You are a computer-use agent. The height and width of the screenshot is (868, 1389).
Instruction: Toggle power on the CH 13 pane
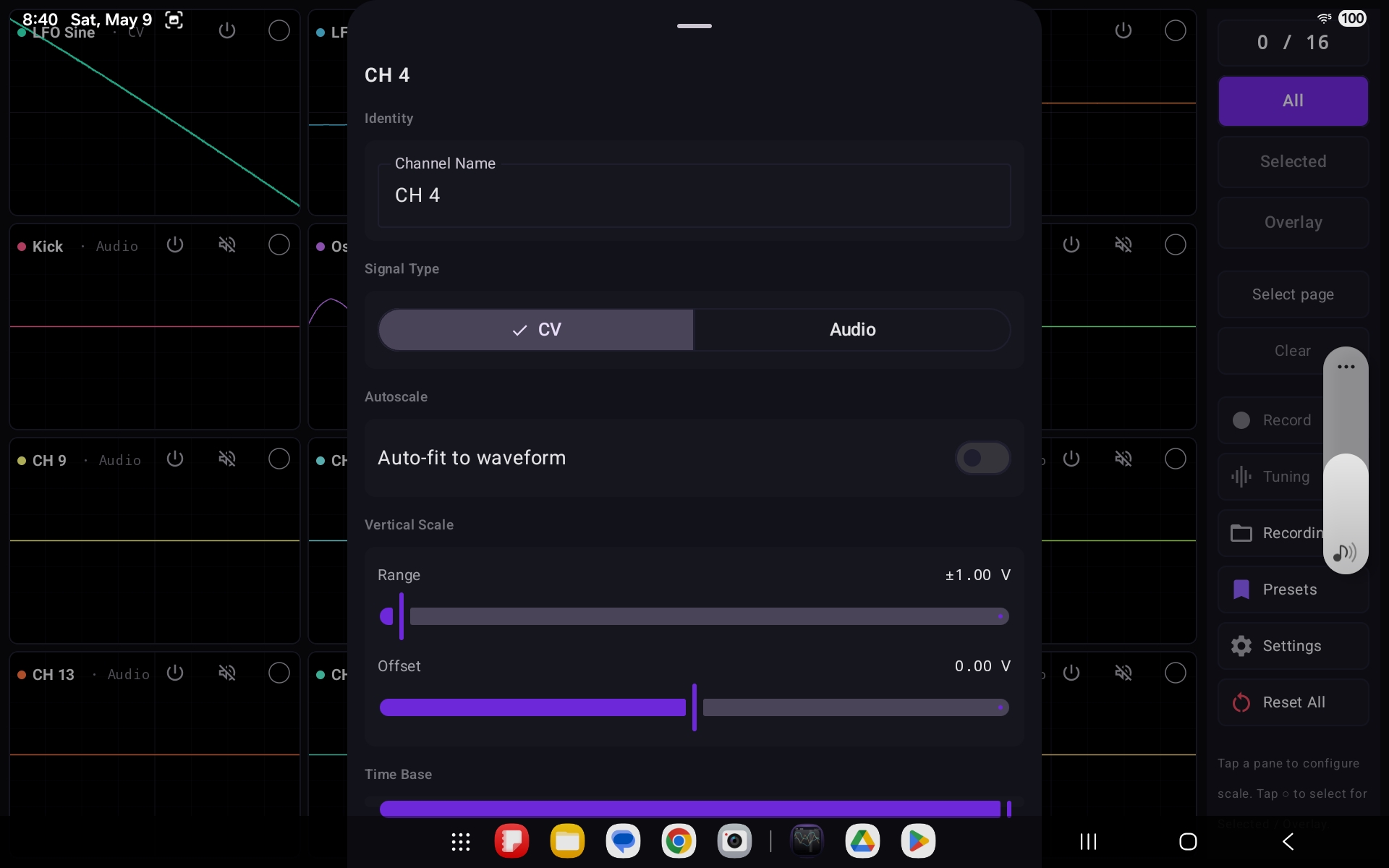click(175, 673)
